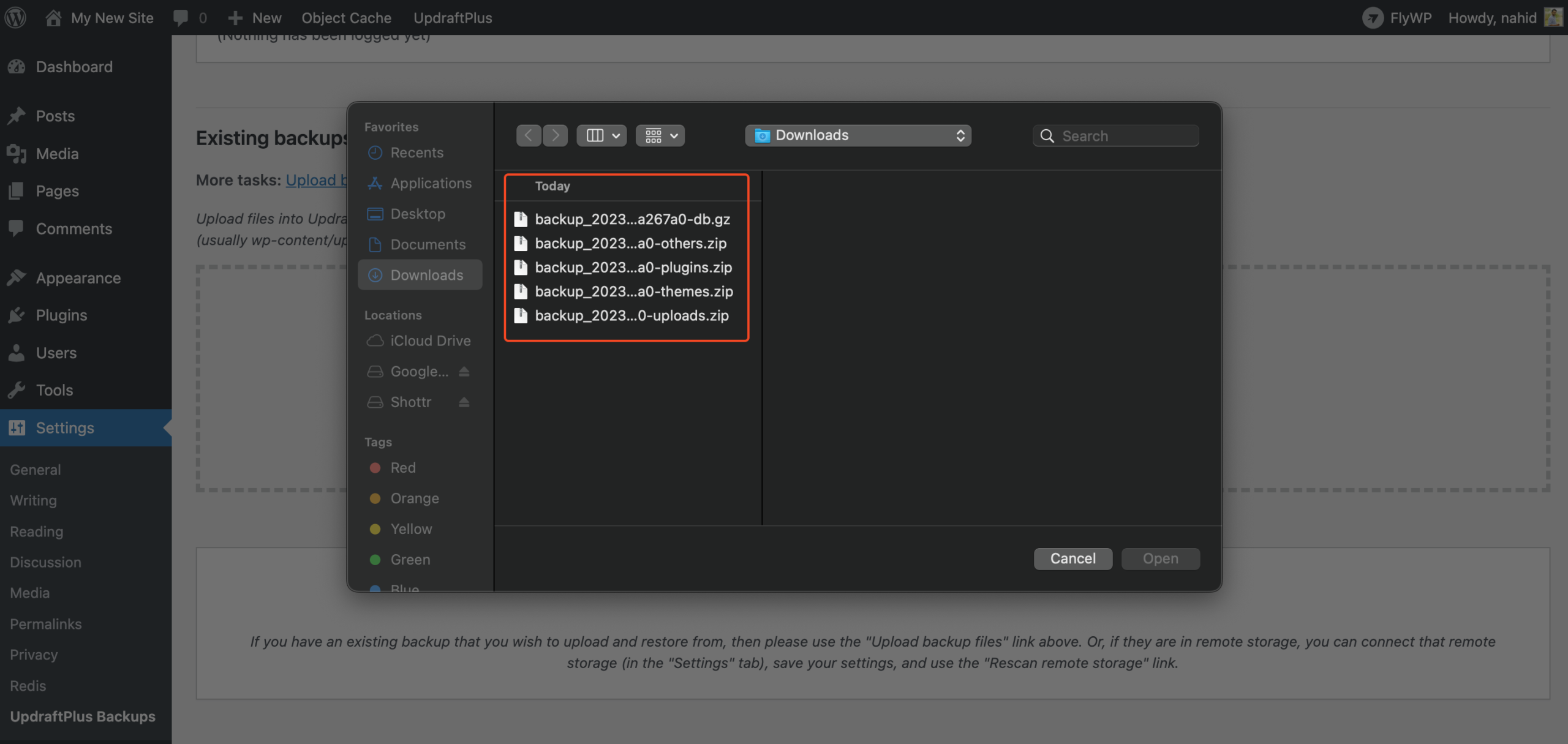Open the UpdraftPlus admin bar menu
Screen dimensions: 1568x744
tap(453, 17)
